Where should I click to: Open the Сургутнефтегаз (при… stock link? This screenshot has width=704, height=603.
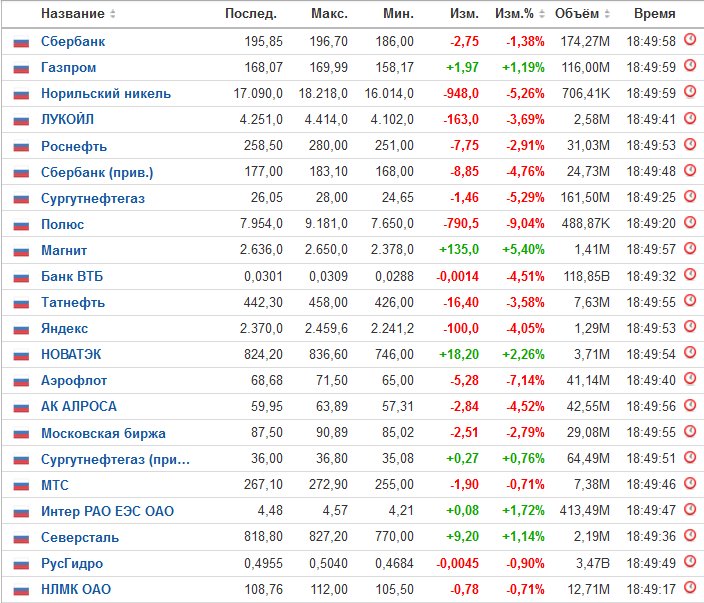(x=115, y=459)
